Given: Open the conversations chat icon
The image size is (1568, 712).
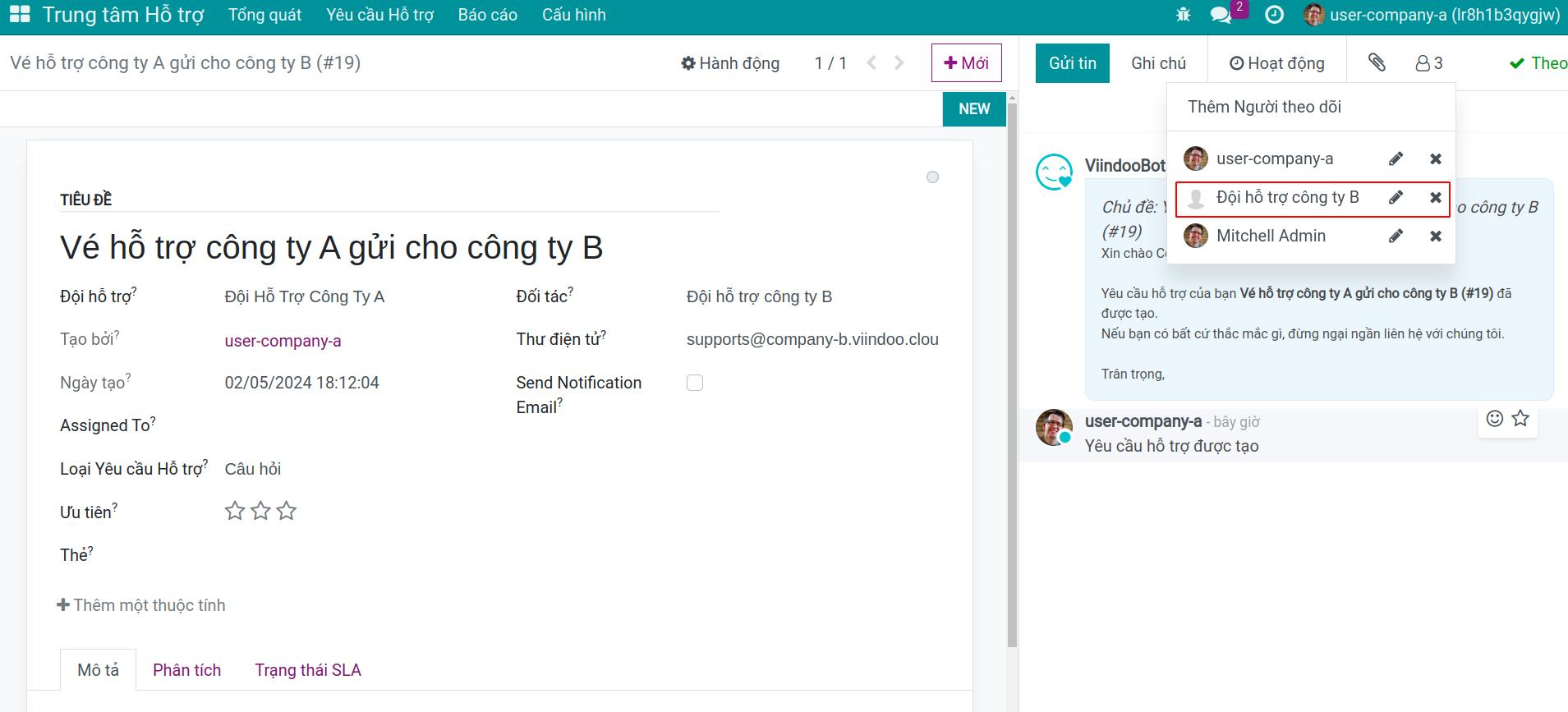Looking at the screenshot, I should click(1221, 15).
